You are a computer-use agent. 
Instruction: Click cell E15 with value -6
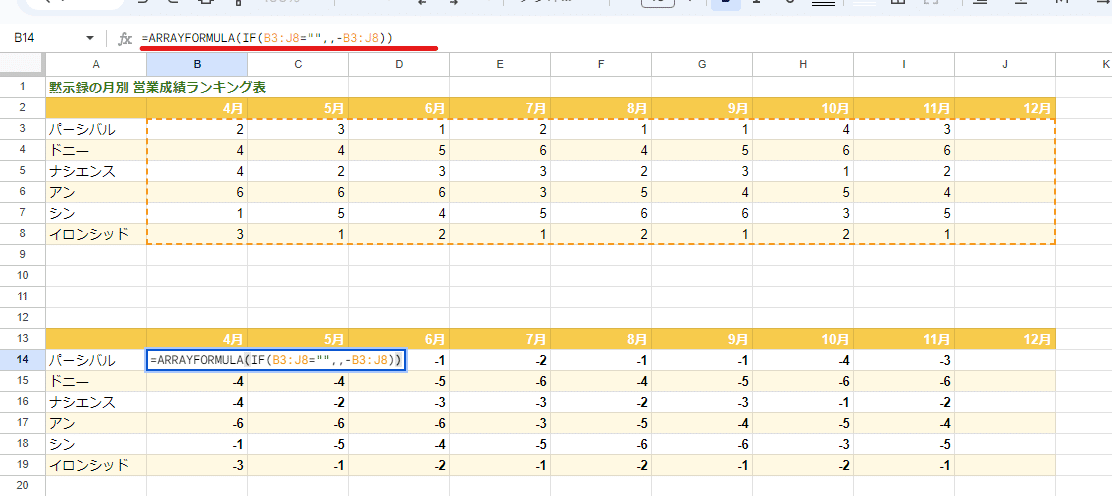(500, 381)
